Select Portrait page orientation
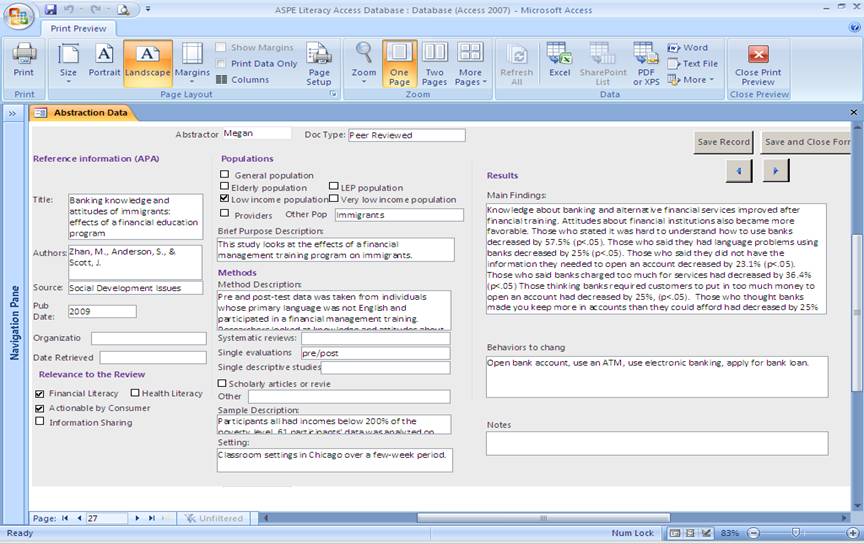The image size is (864, 544). tap(104, 60)
